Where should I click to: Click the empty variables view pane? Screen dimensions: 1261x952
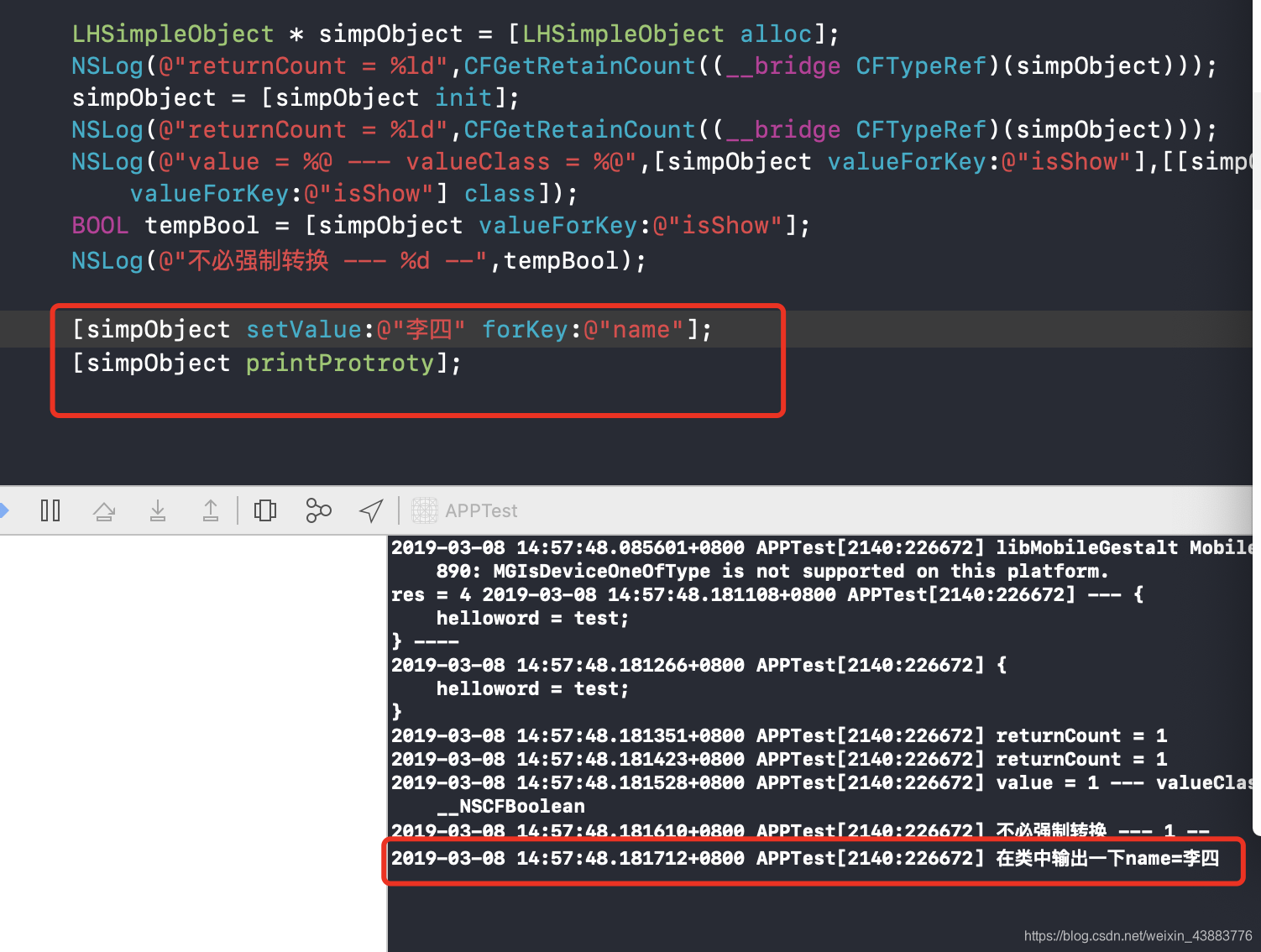[x=193, y=744]
